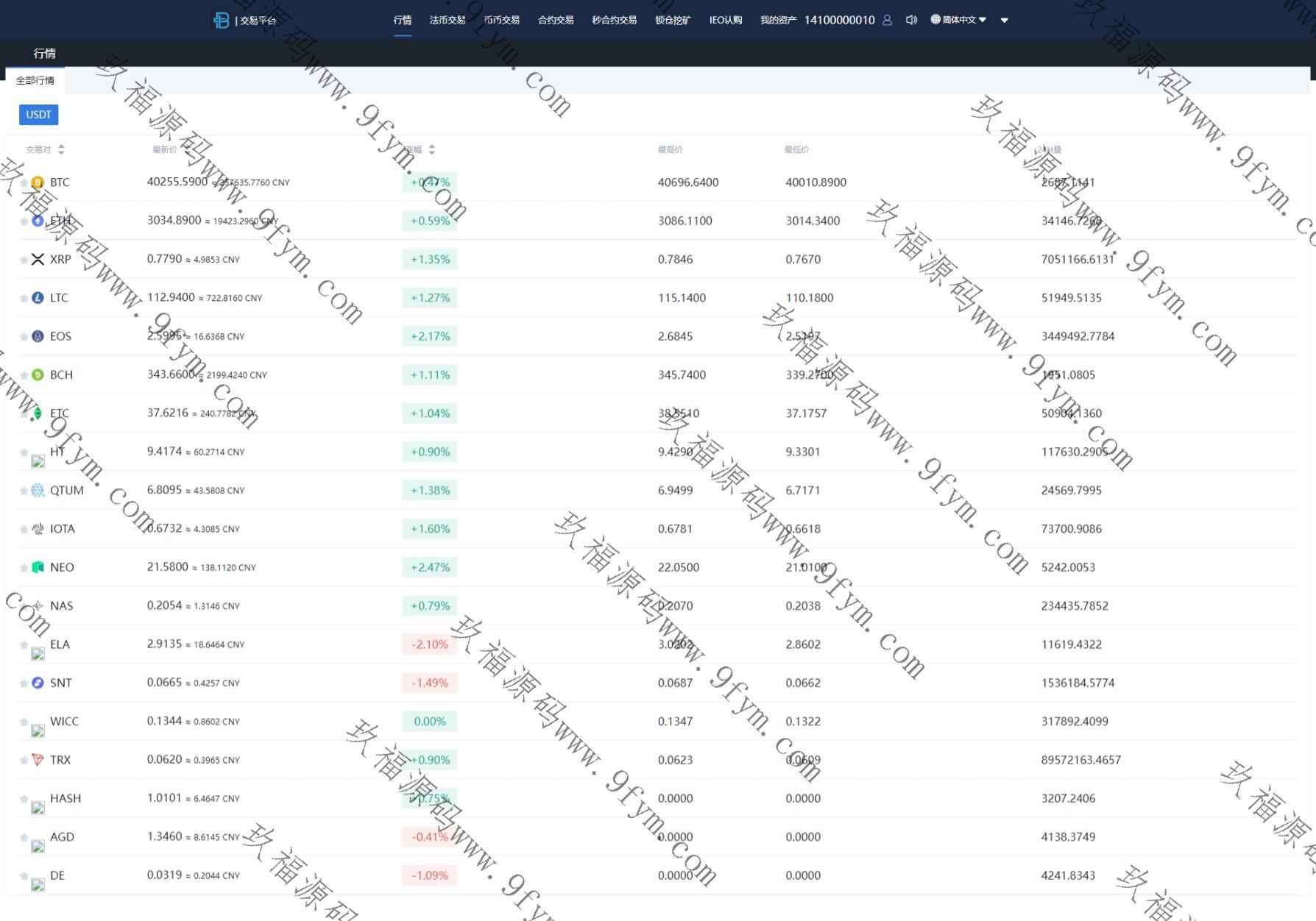The image size is (1316, 921).
Task: Click the TRX coin icon
Action: tap(38, 760)
